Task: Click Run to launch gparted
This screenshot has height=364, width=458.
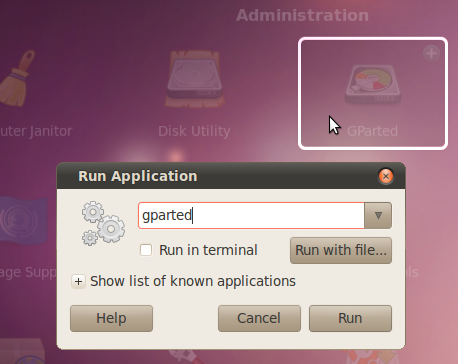Action: [350, 318]
